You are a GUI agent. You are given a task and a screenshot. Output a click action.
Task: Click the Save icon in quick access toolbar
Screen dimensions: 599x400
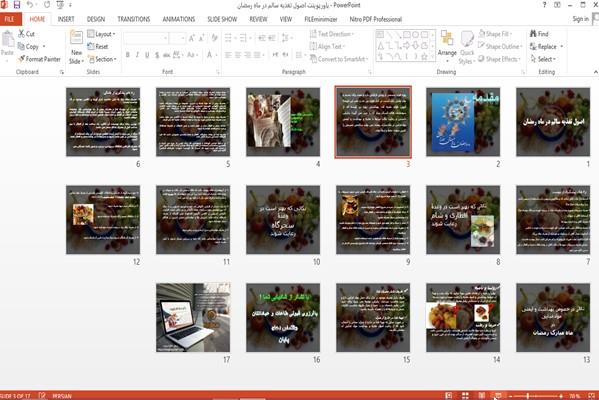tap(17, 5)
